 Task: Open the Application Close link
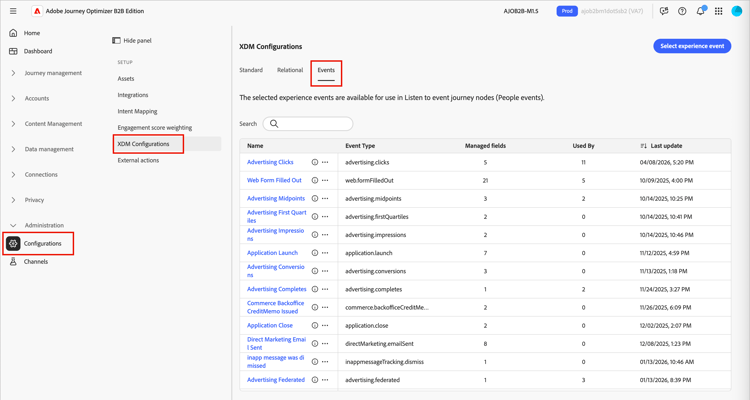[270, 325]
